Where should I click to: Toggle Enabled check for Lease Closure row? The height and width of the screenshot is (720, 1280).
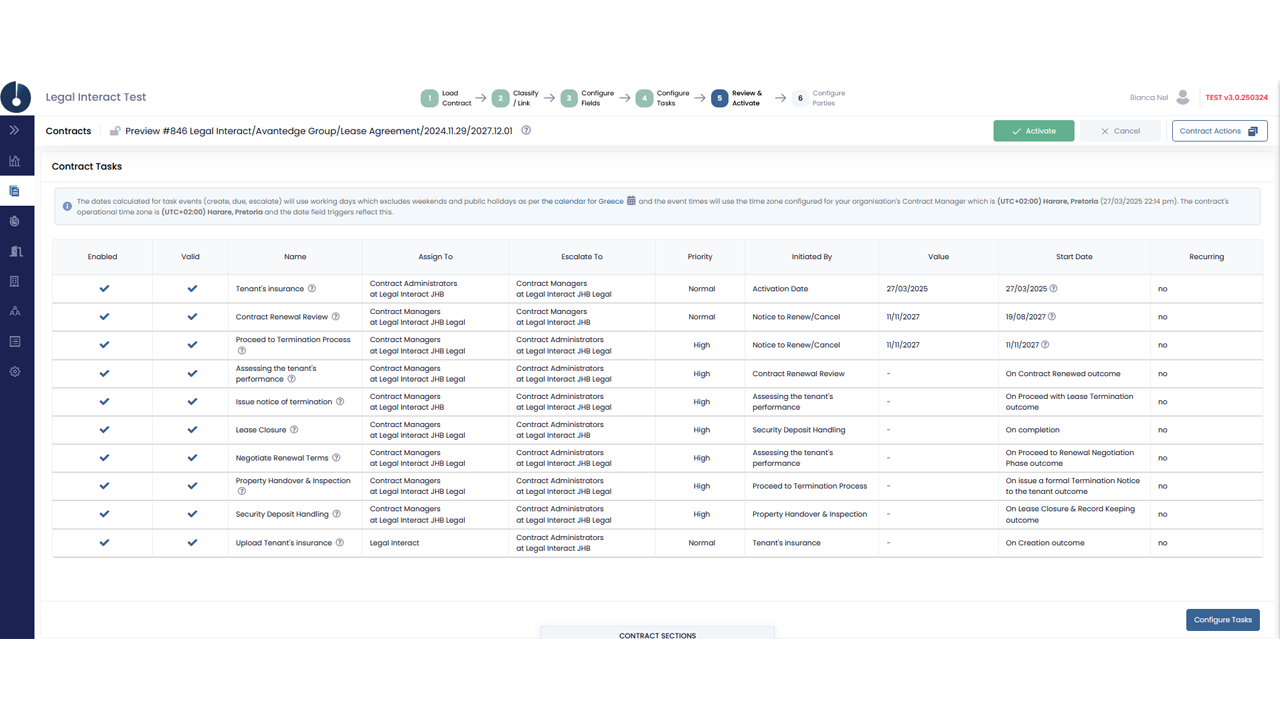[104, 430]
